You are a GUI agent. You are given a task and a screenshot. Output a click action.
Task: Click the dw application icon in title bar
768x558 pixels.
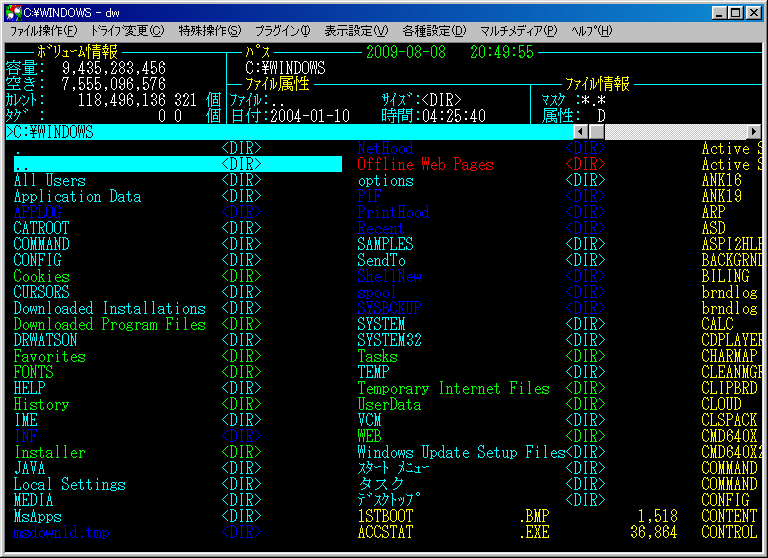click(13, 13)
